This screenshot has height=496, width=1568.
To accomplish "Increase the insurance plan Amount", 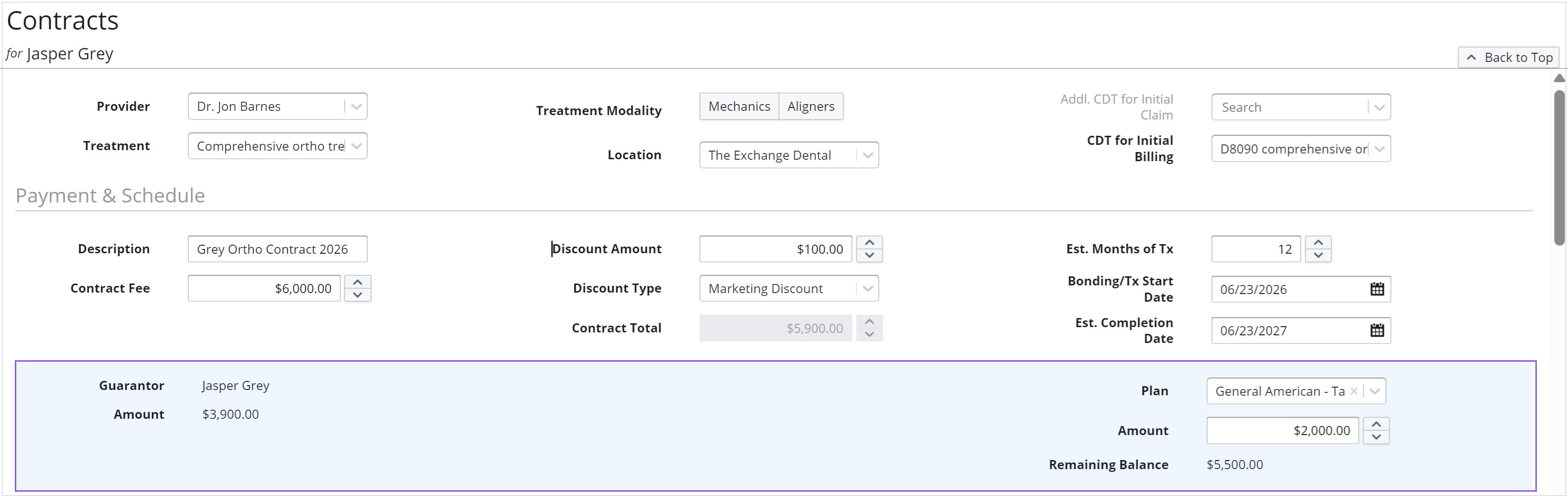I will pos(1376,424).
